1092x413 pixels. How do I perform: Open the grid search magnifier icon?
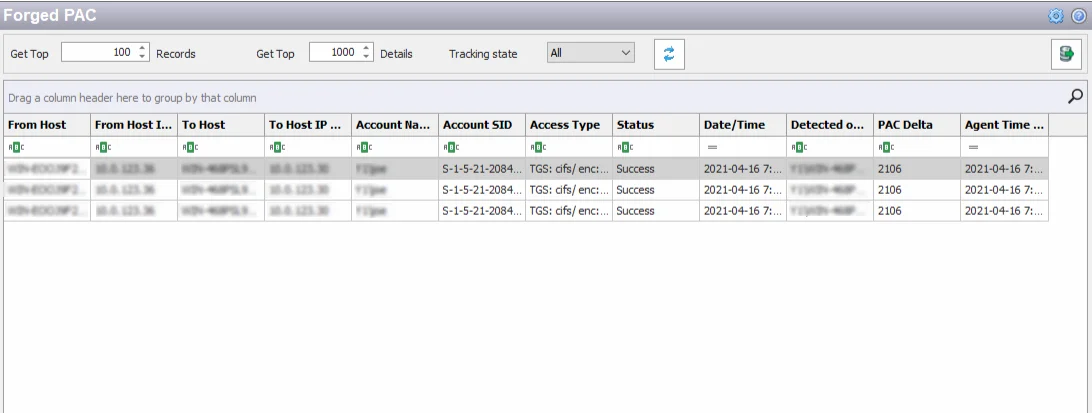click(x=1076, y=97)
